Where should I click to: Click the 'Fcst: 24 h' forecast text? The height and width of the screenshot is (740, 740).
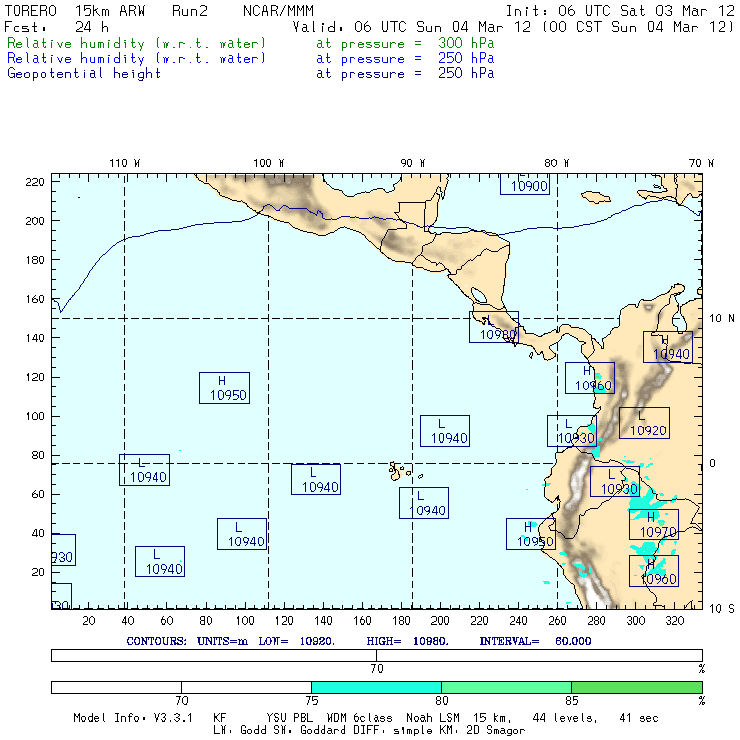(56, 27)
